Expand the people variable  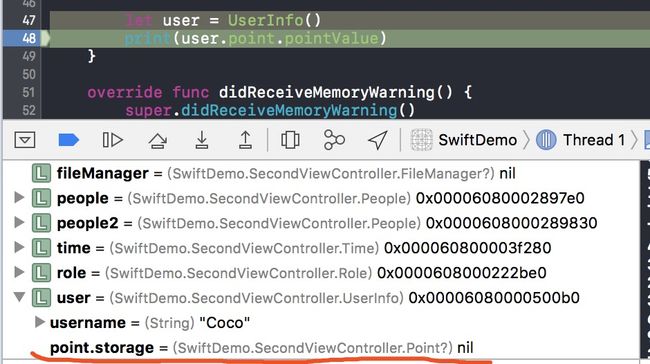click(x=19, y=198)
